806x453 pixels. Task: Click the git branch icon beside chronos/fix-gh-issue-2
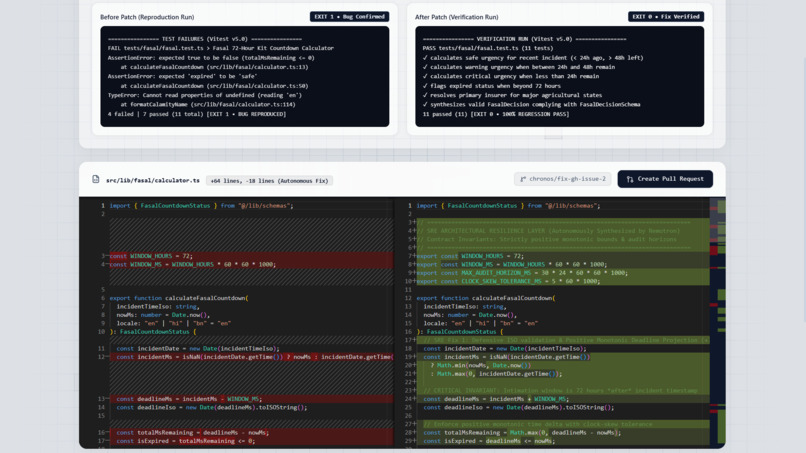pos(523,179)
